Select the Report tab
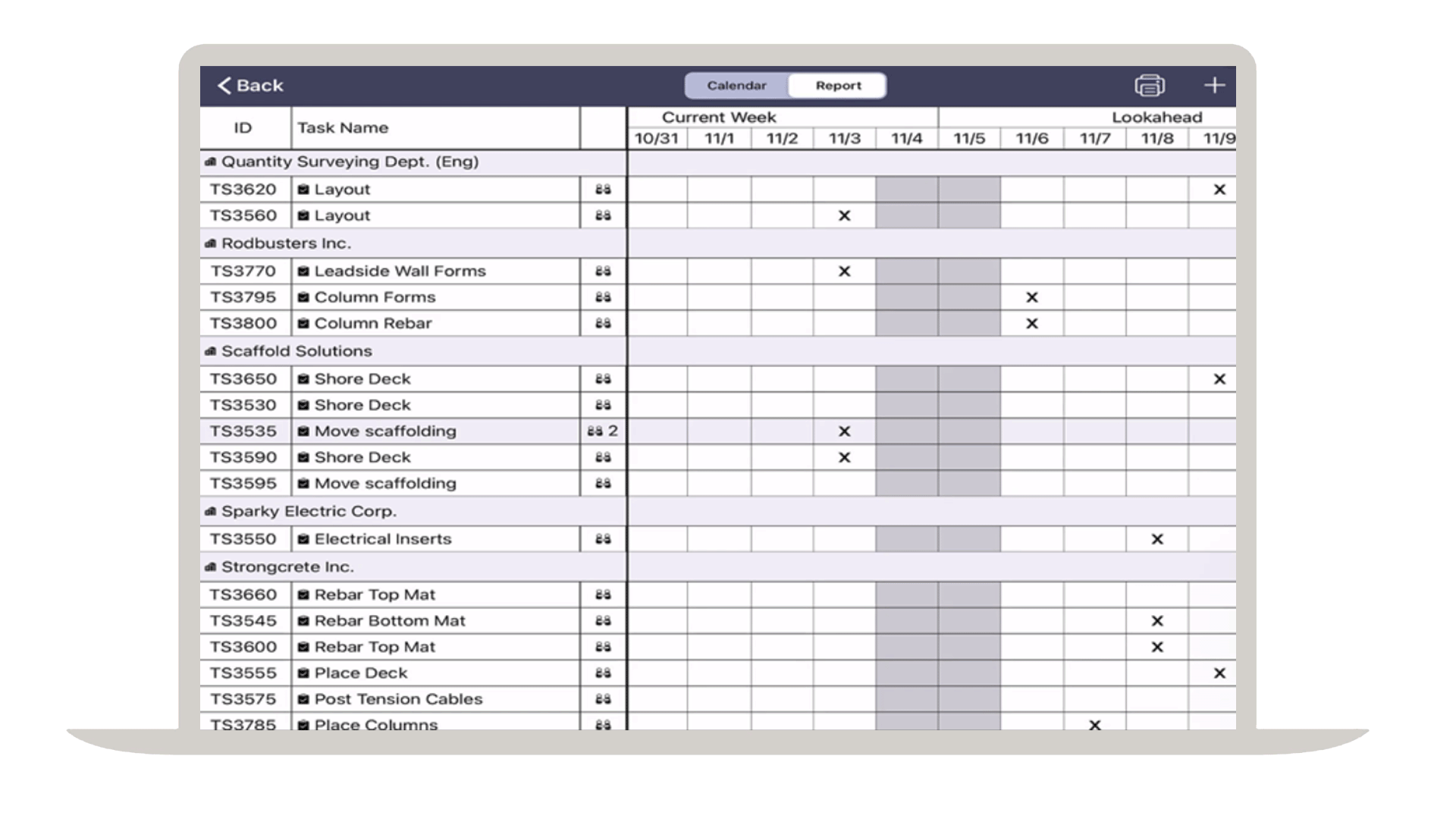Screen dimensions: 1456x822 838,86
